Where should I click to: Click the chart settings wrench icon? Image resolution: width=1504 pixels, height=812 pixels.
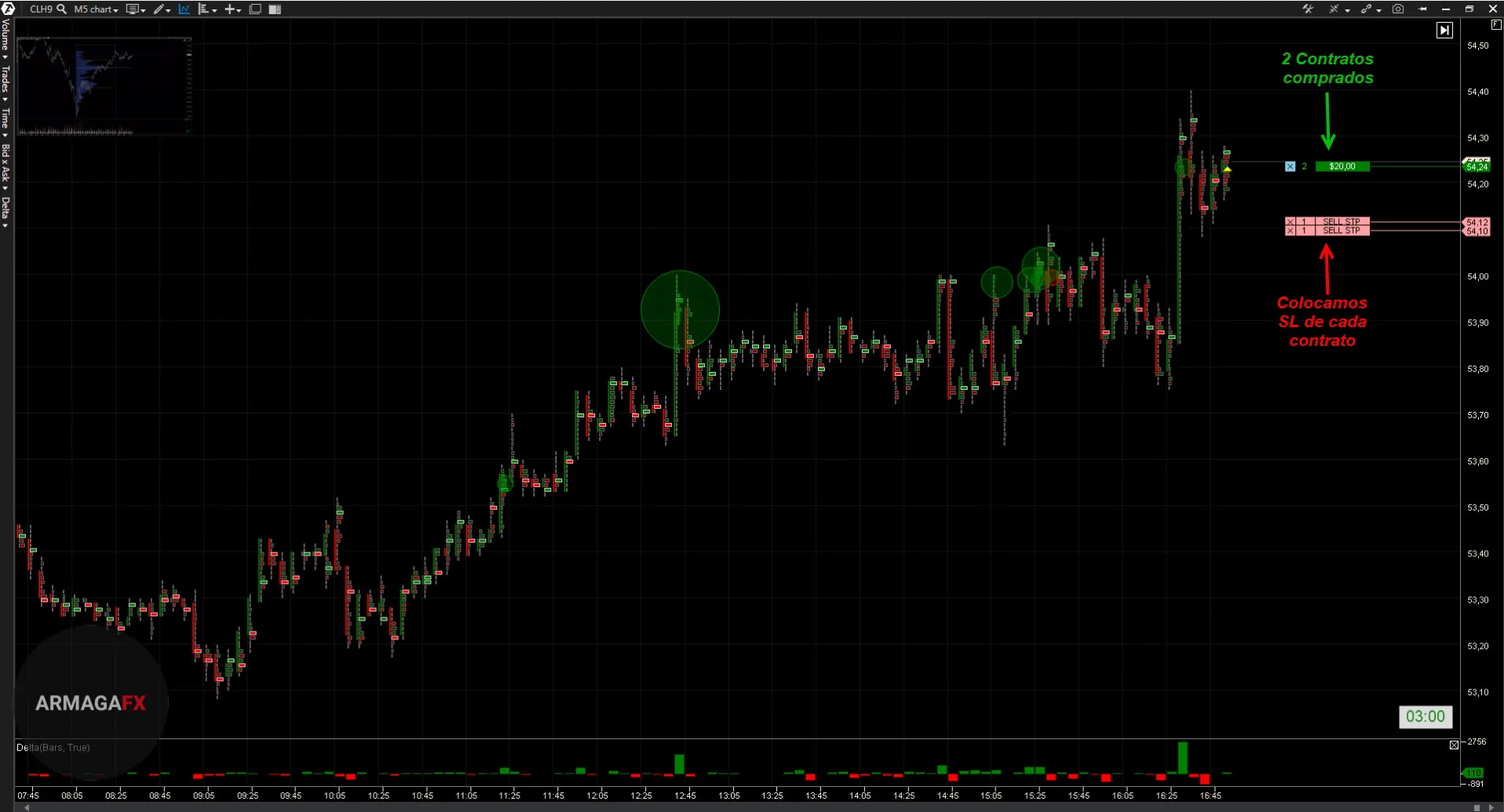tap(1308, 9)
